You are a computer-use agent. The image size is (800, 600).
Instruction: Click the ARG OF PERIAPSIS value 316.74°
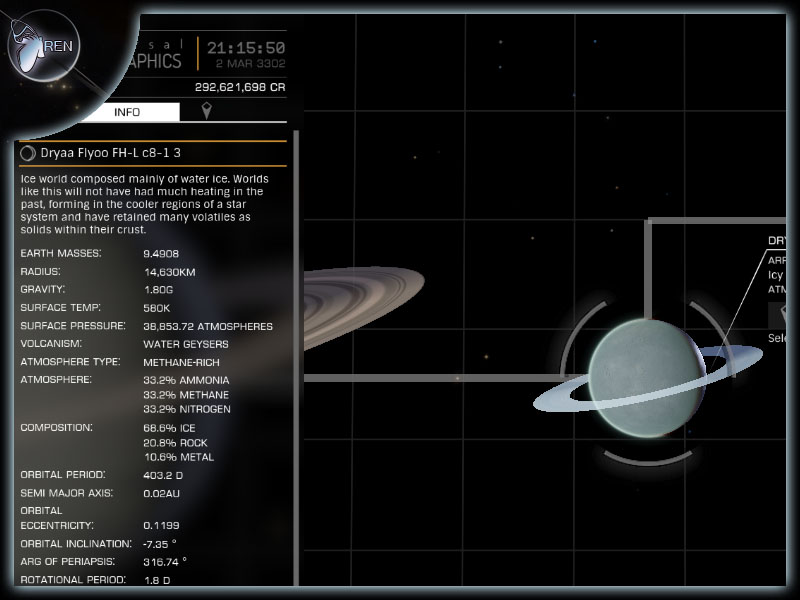pos(165,562)
